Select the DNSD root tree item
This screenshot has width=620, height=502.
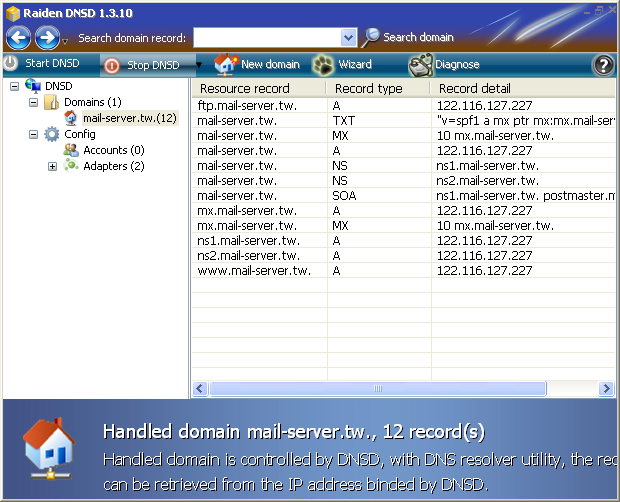click(x=59, y=86)
